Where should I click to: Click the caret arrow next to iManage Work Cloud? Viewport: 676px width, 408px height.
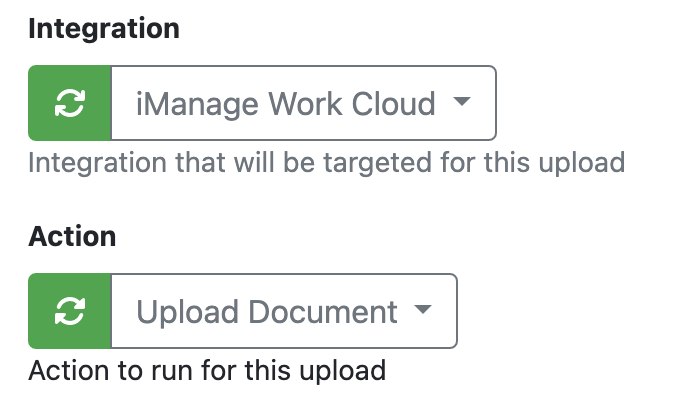click(461, 102)
